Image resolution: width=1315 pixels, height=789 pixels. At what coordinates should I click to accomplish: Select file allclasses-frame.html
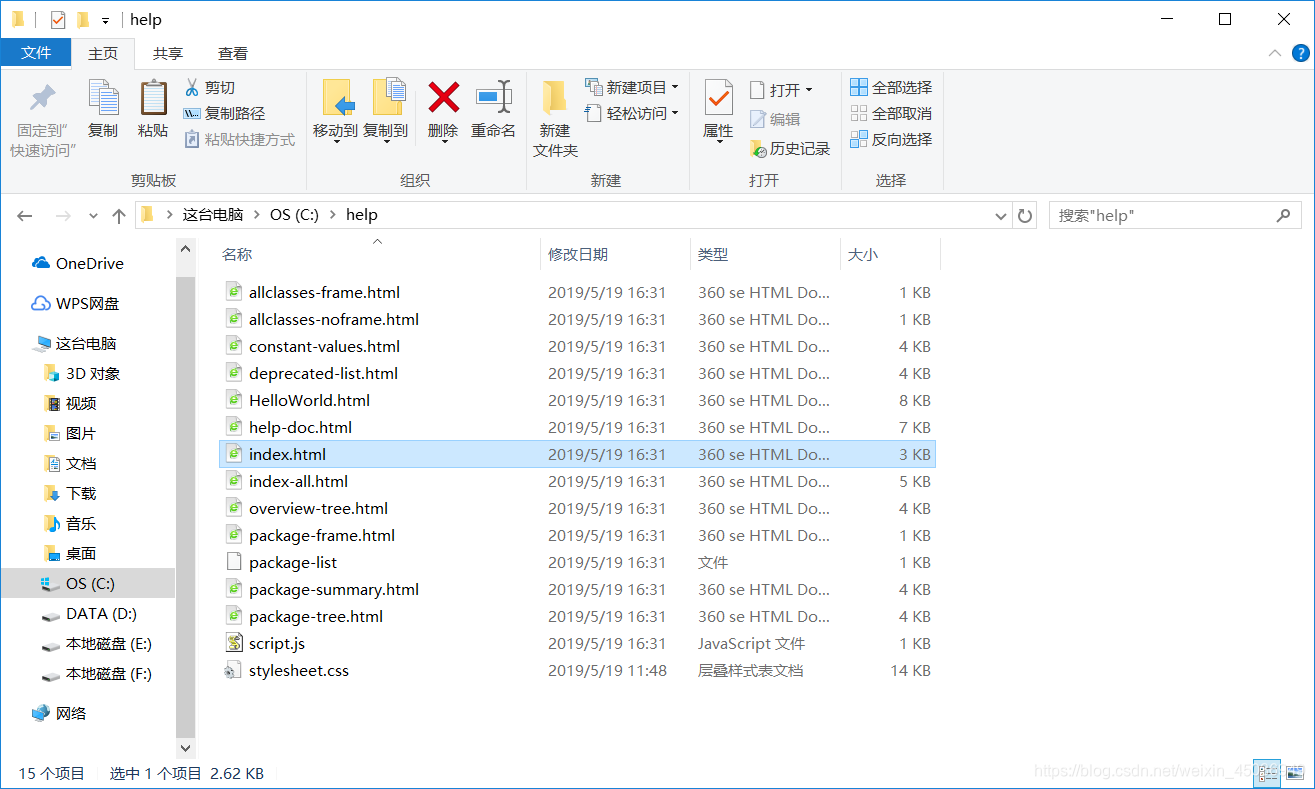[x=324, y=292]
